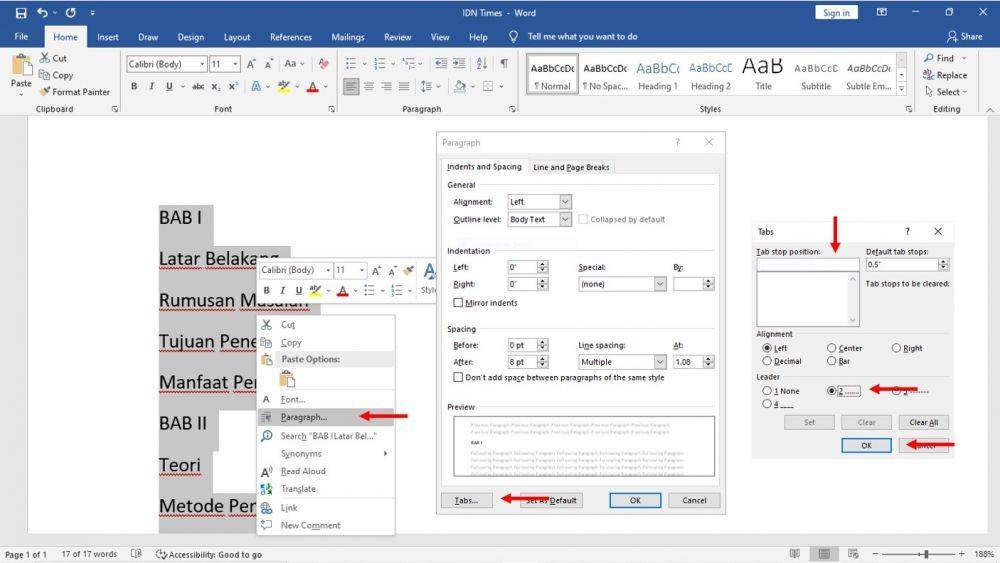Screen dimensions: 1000x563
Task: Click the zoom slider handle in status bar
Action: point(926,554)
